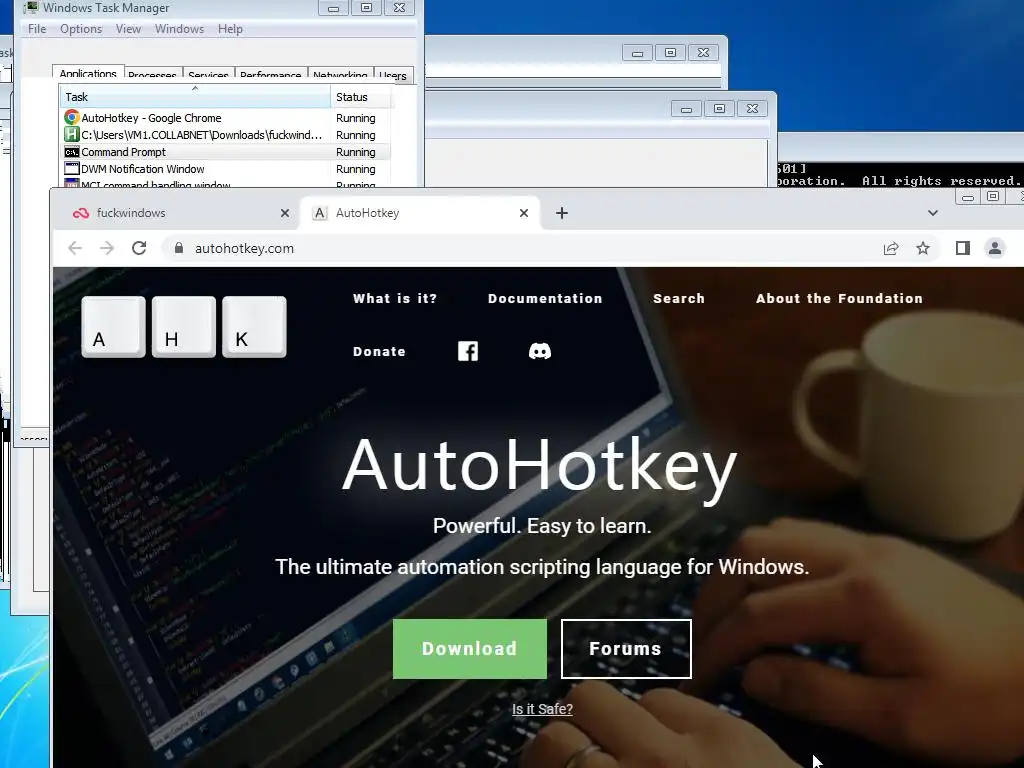Click the H keycap logo
1024x768 pixels.
[184, 327]
